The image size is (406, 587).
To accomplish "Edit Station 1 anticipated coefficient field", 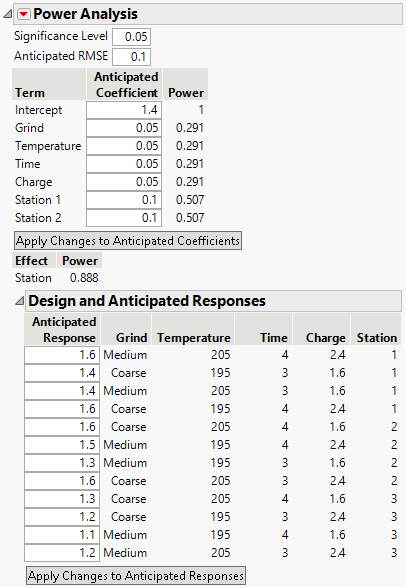I will [x=124, y=200].
